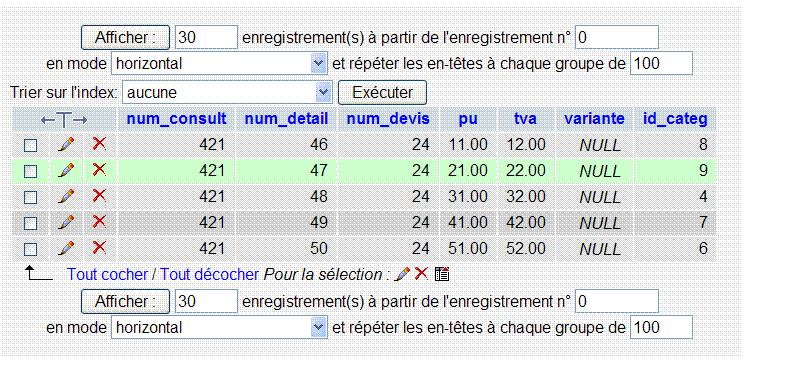Click the red X icon next to Pour la sélection

(421, 273)
